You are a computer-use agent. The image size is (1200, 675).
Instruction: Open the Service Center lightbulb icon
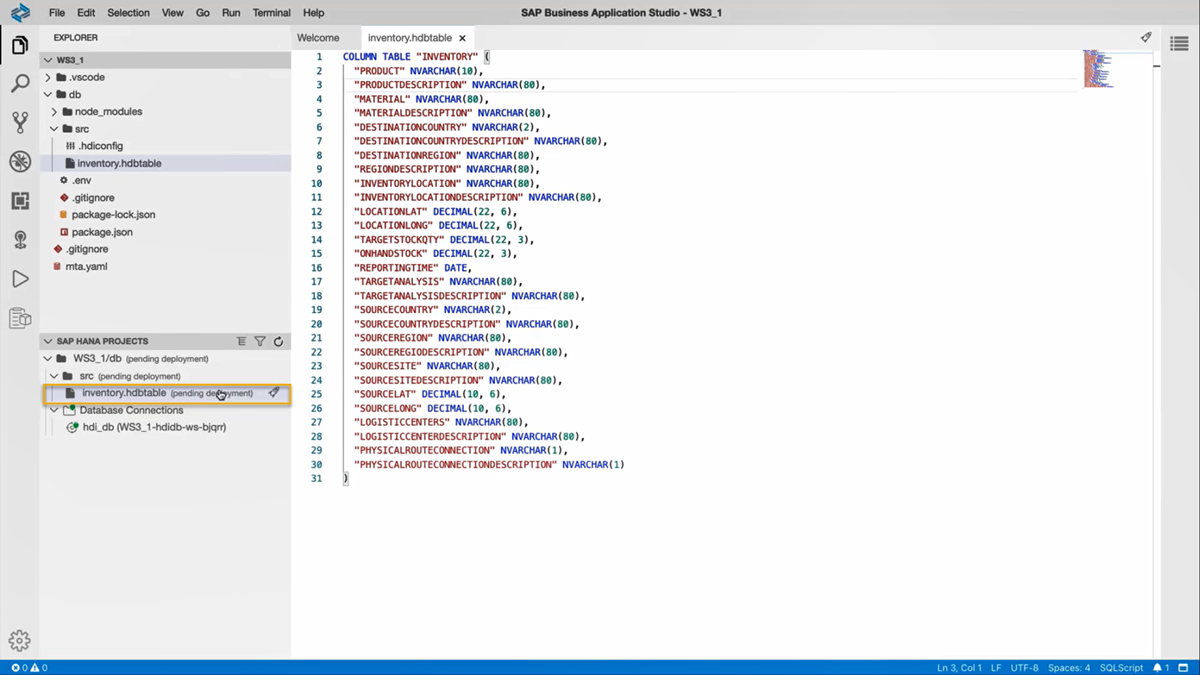(20, 240)
